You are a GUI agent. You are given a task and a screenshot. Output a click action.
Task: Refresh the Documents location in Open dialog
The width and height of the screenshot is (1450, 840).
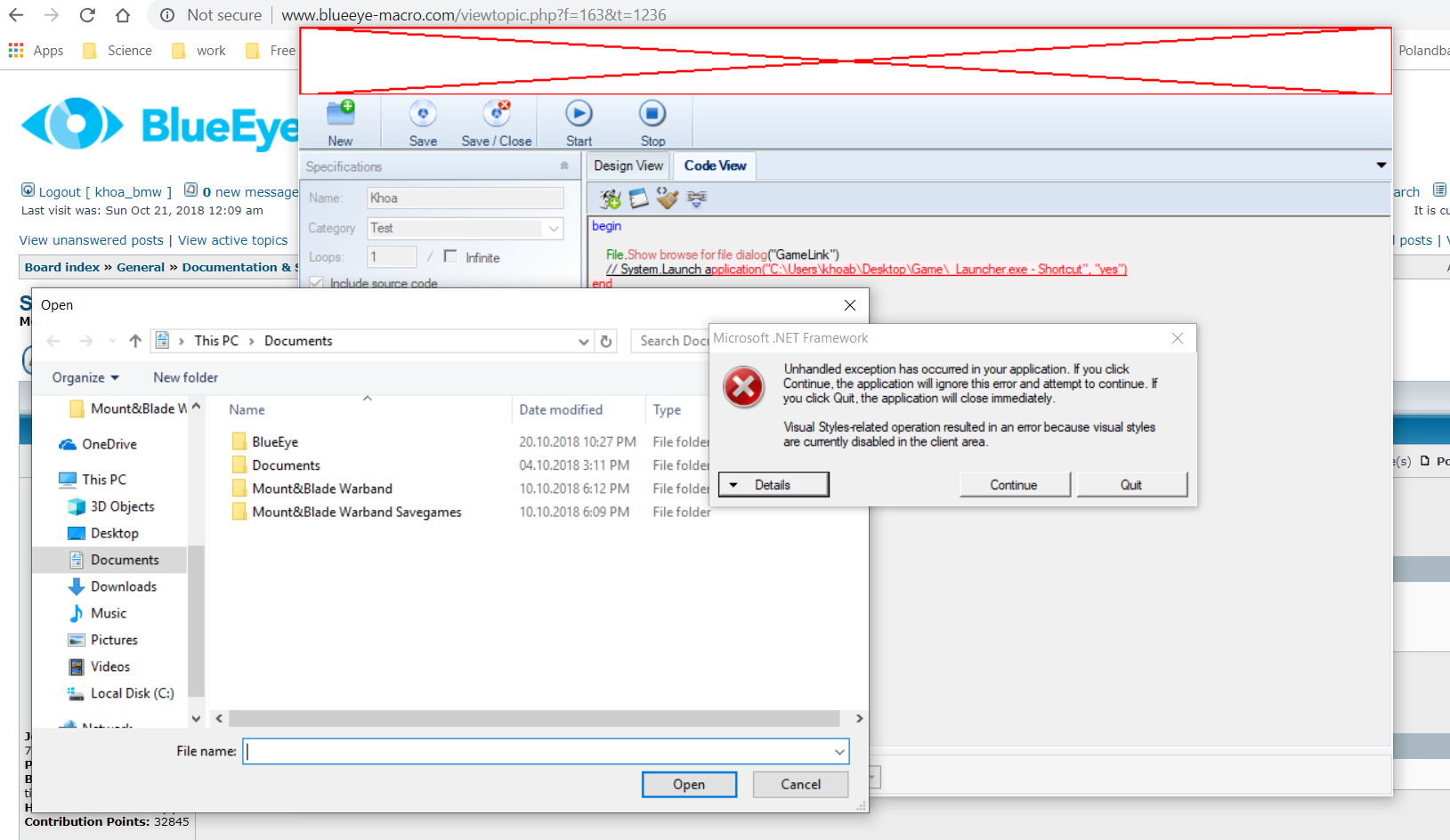click(x=606, y=341)
